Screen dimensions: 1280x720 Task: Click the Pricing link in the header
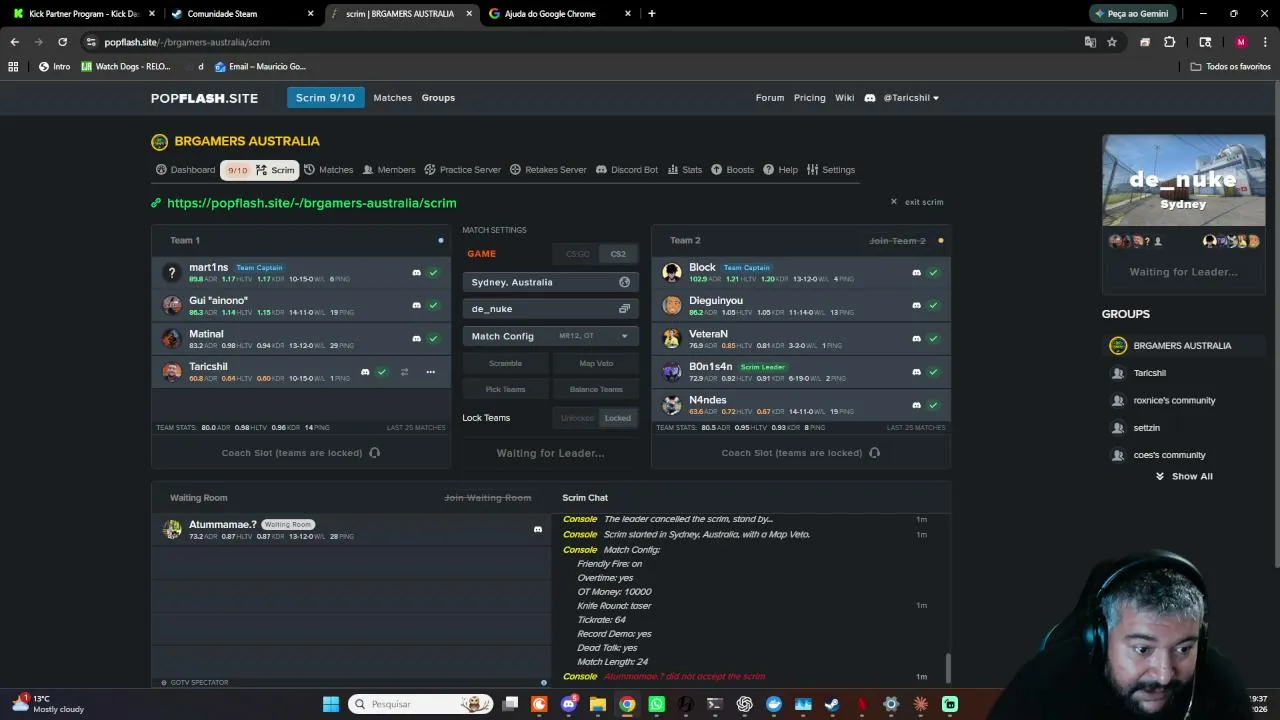(810, 98)
